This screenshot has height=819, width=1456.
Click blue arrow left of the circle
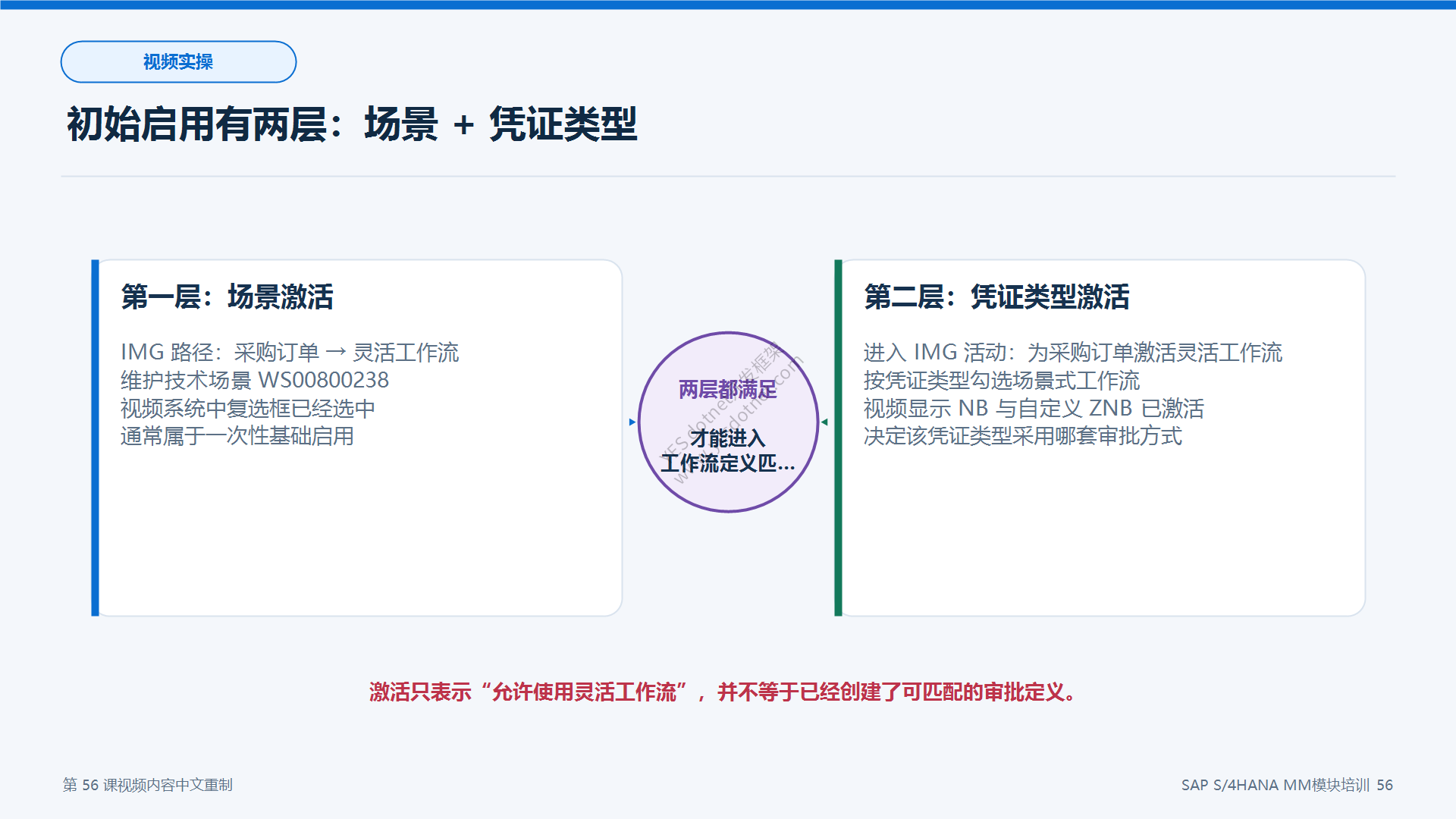(632, 422)
